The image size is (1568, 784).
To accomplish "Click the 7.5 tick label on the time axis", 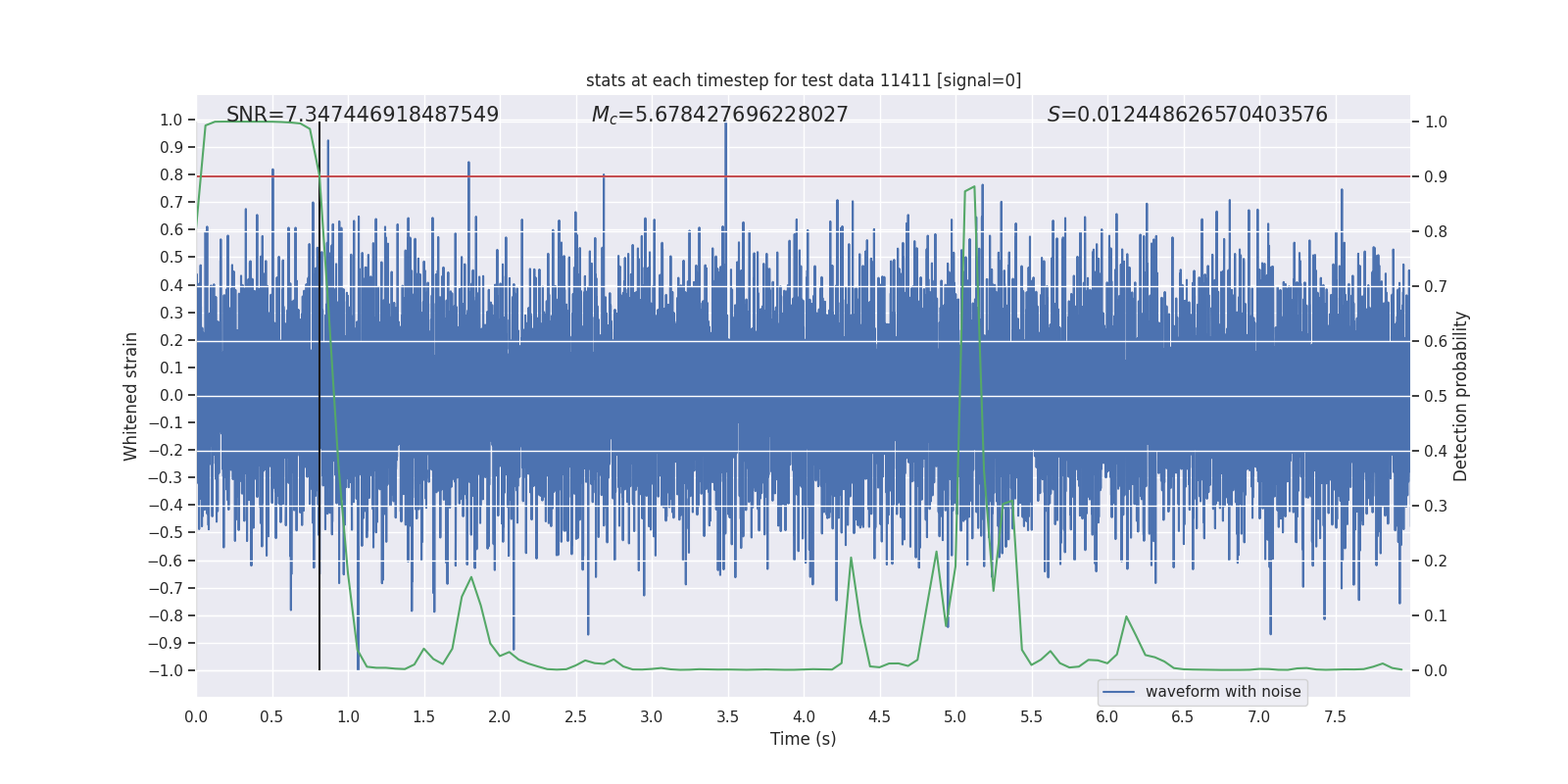I will pyautogui.click(x=1335, y=716).
